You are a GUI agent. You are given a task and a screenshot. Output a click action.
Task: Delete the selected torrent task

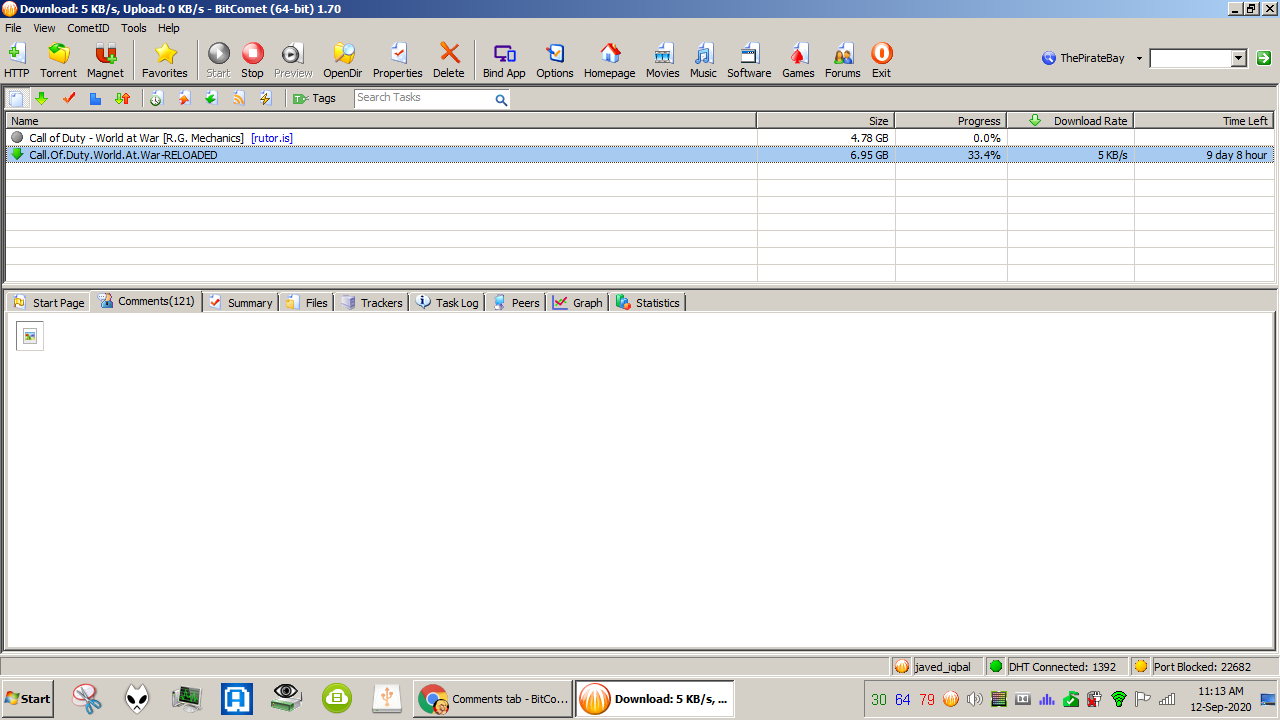point(449,60)
